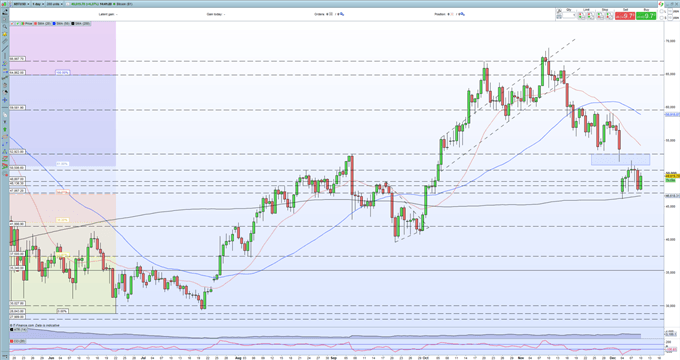Toggle the green checkmark in indicator legend
The height and width of the screenshot is (360, 680).
coord(18,23)
